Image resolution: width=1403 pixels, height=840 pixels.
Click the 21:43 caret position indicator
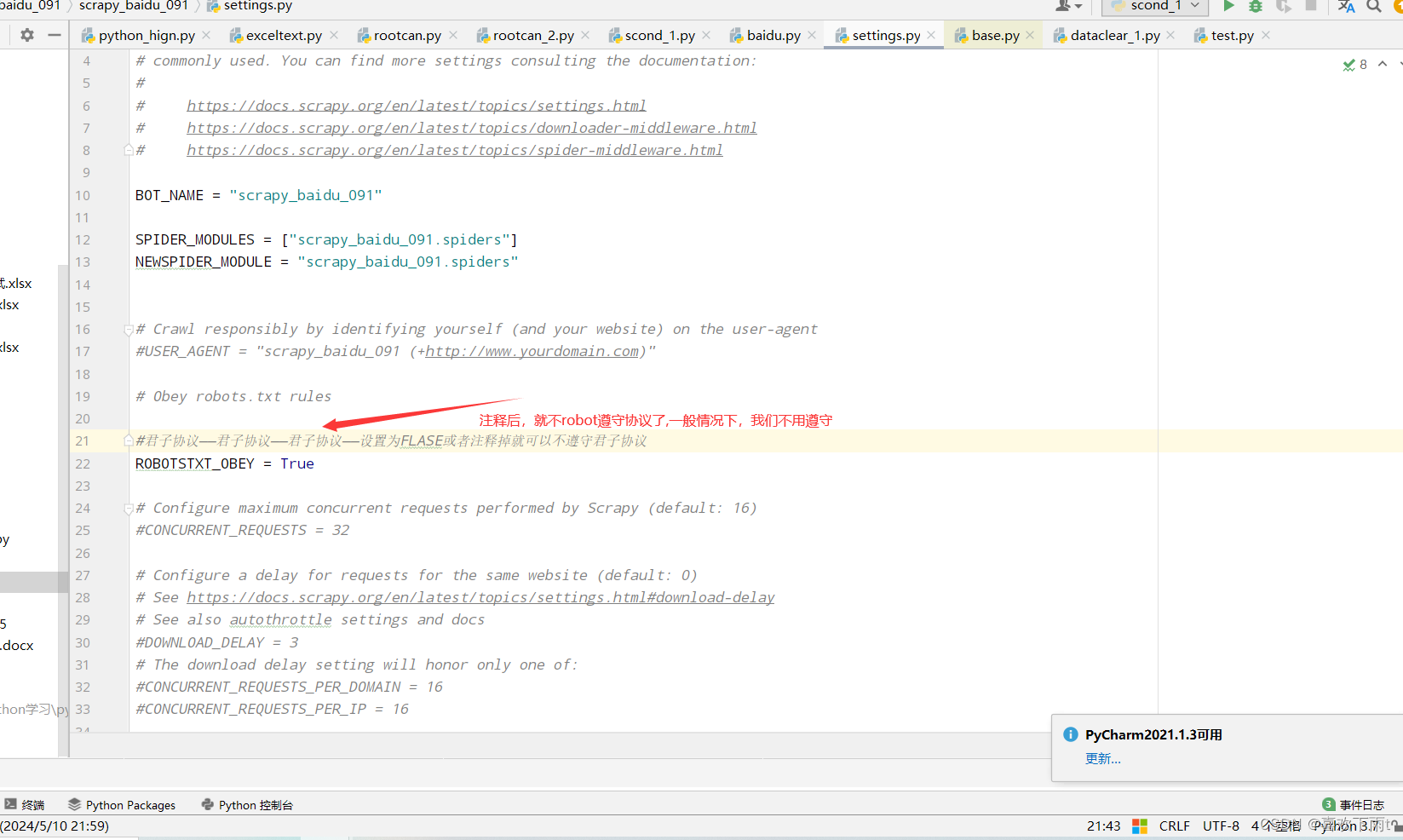point(1103,826)
